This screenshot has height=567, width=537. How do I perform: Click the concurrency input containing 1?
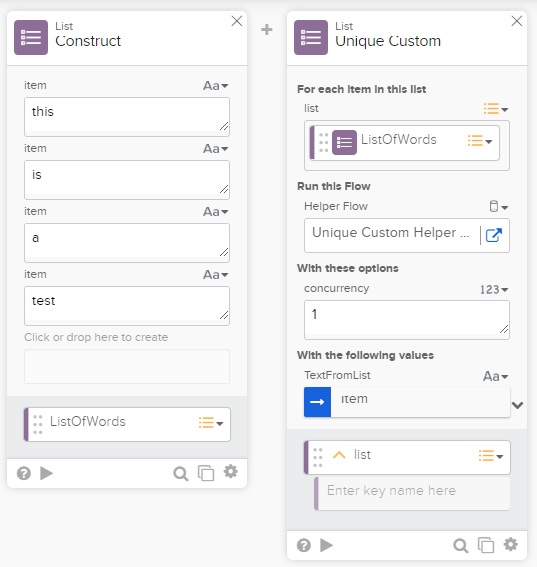point(407,320)
